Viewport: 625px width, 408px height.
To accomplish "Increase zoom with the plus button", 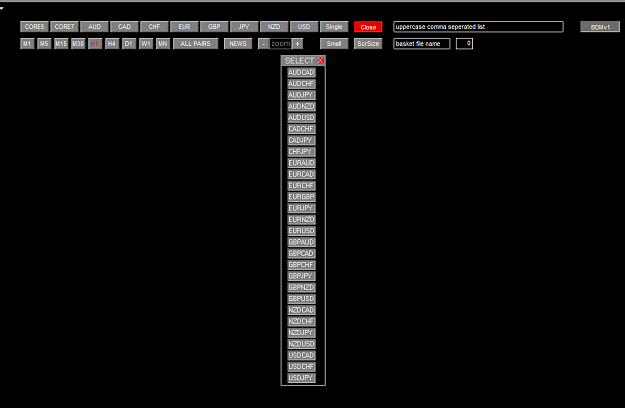I will tap(297, 44).
